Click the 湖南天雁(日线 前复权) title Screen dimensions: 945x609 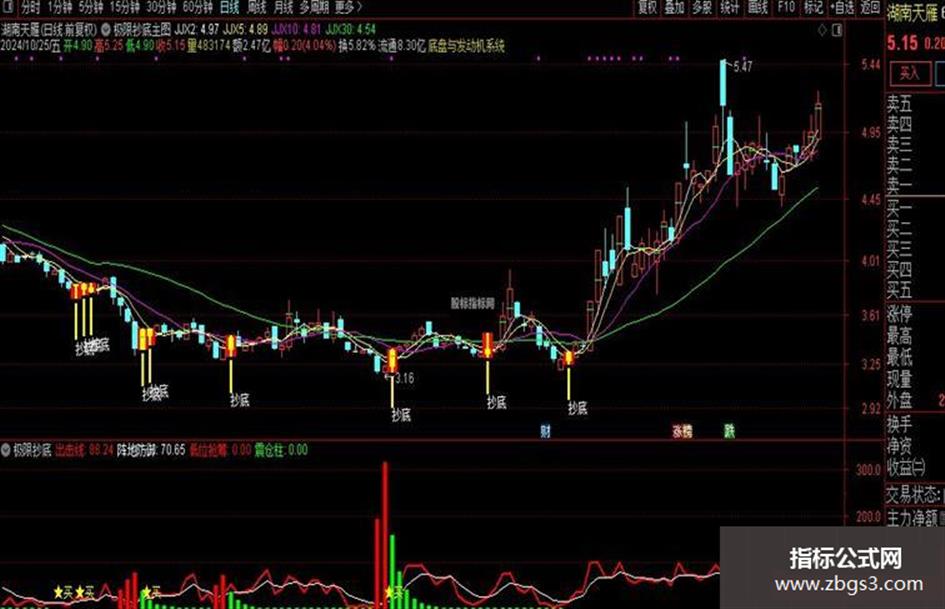[49, 29]
